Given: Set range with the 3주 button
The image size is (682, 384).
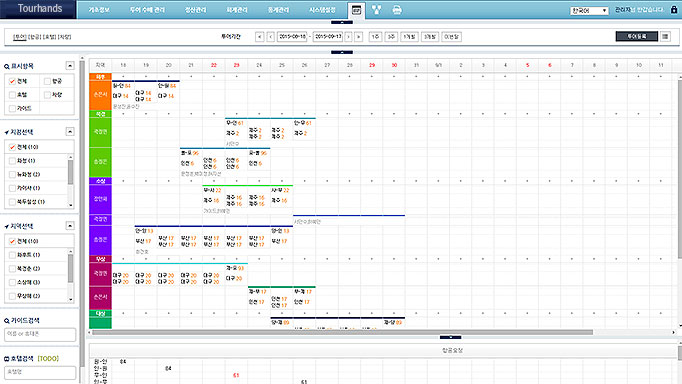Looking at the screenshot, I should point(391,37).
